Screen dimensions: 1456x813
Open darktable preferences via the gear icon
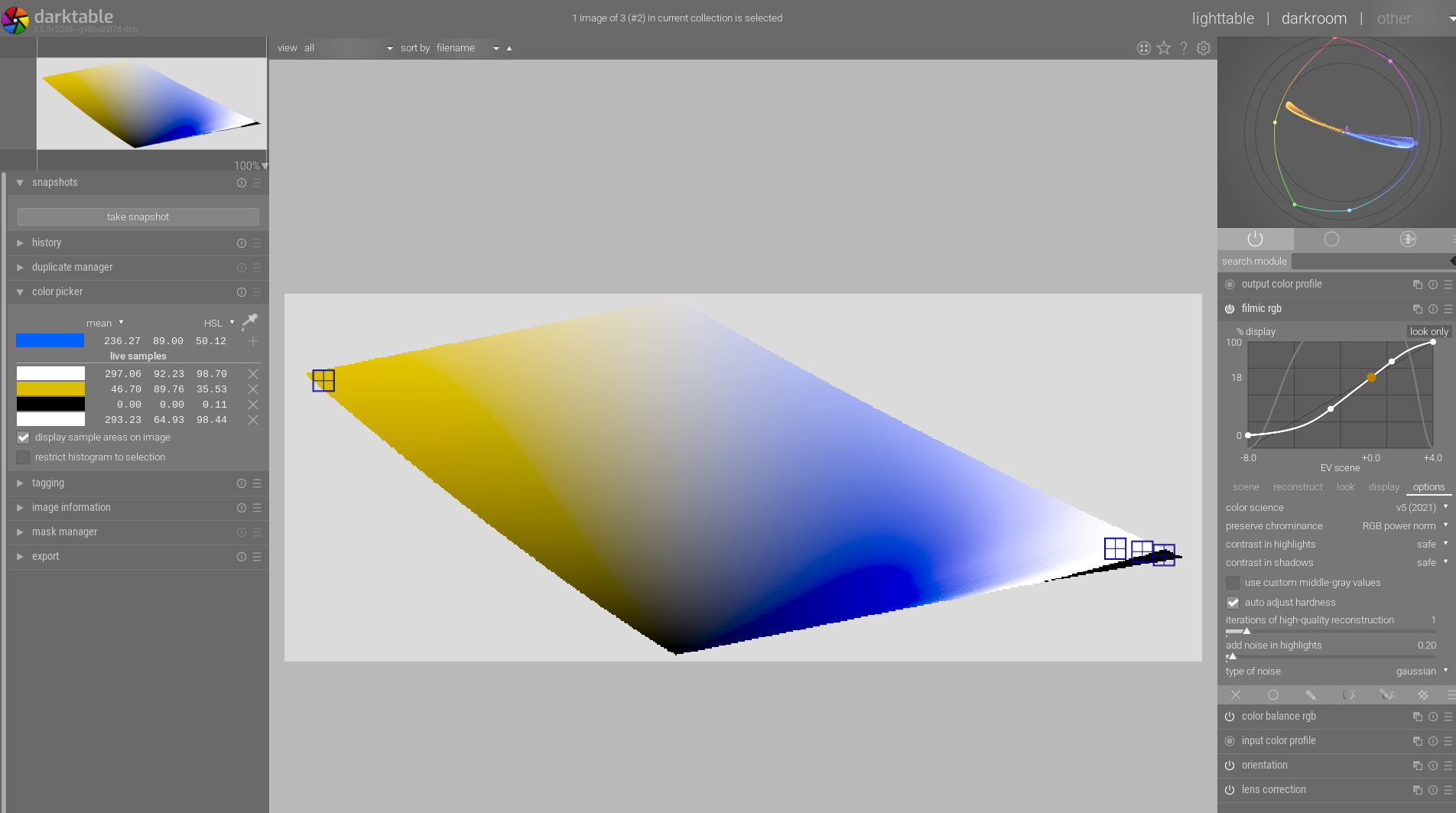pyautogui.click(x=1203, y=47)
